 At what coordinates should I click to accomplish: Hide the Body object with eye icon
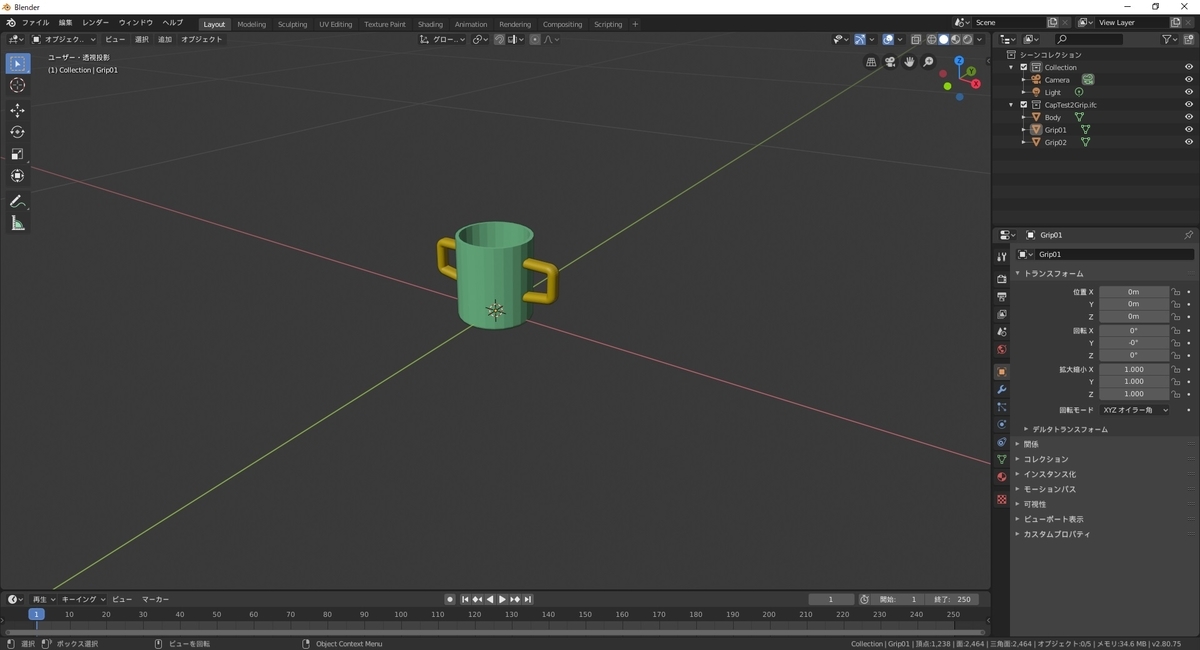(x=1189, y=117)
